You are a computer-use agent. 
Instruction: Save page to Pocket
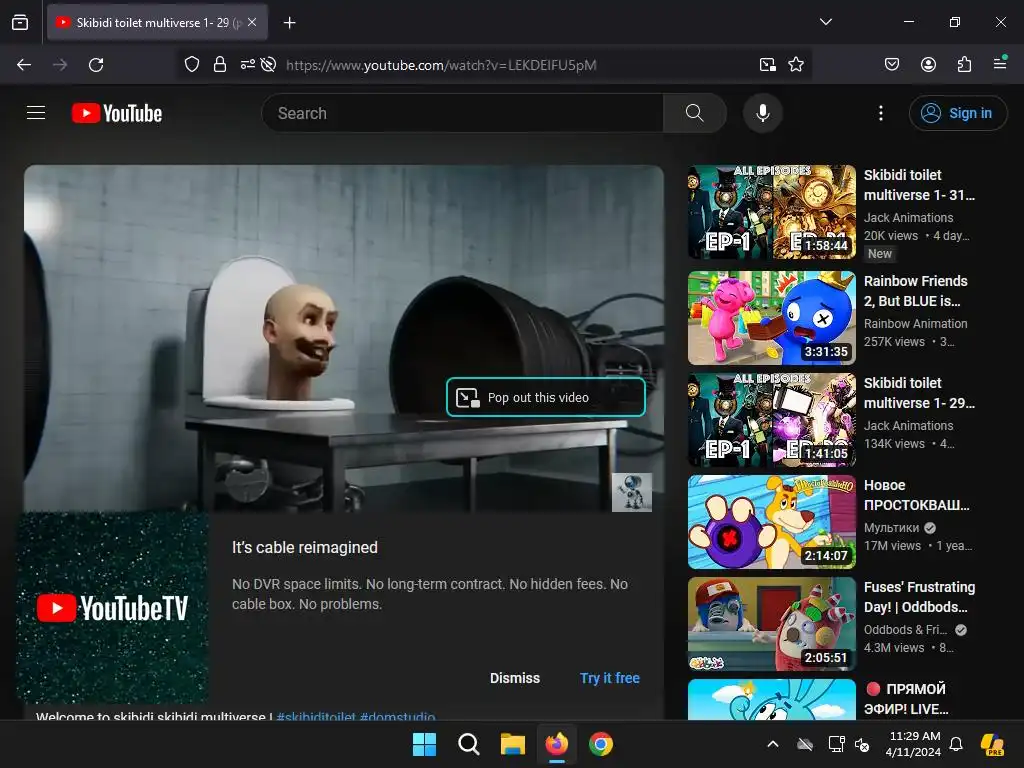[x=891, y=64]
